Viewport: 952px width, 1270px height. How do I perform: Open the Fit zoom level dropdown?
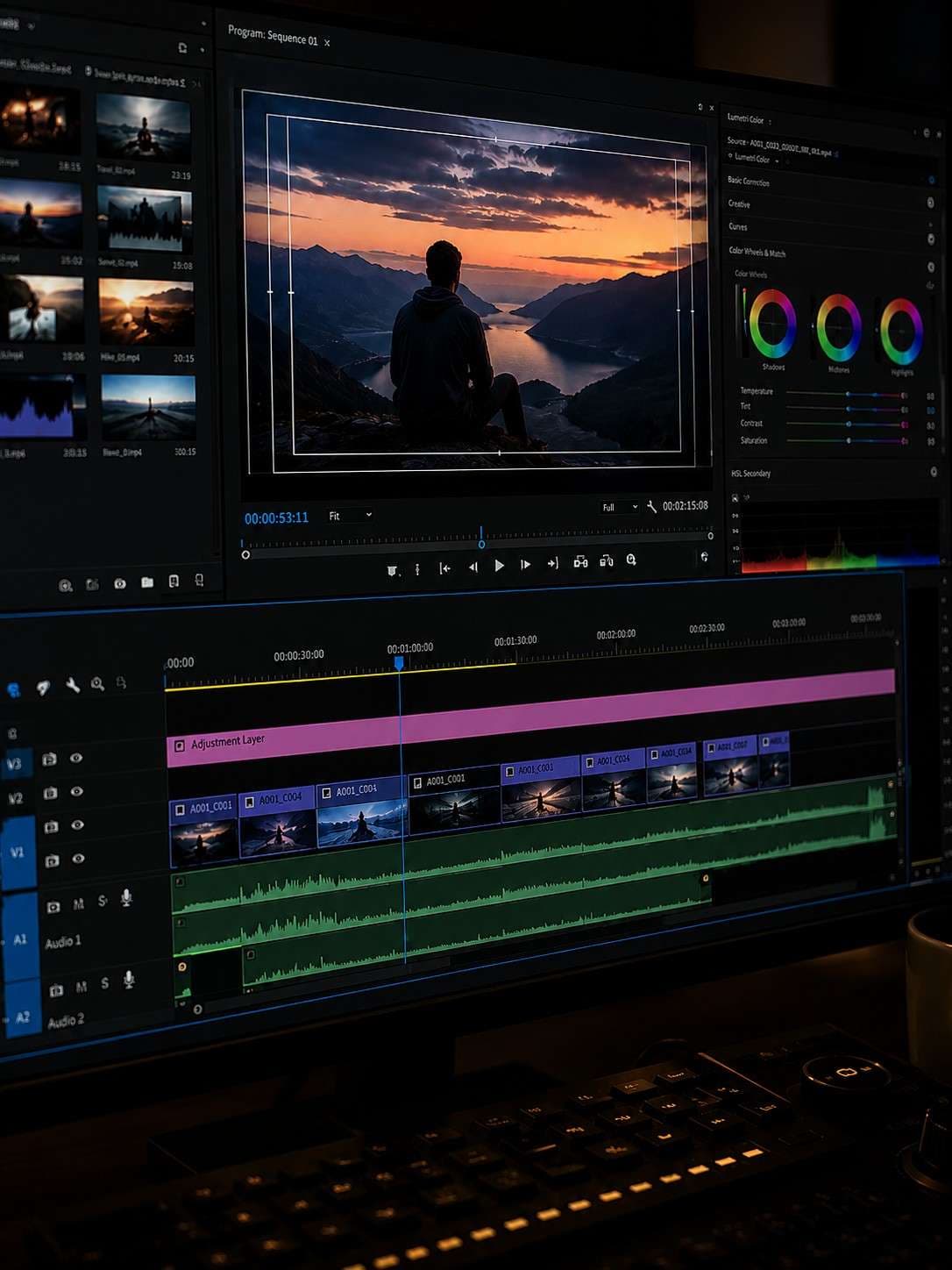coord(350,516)
